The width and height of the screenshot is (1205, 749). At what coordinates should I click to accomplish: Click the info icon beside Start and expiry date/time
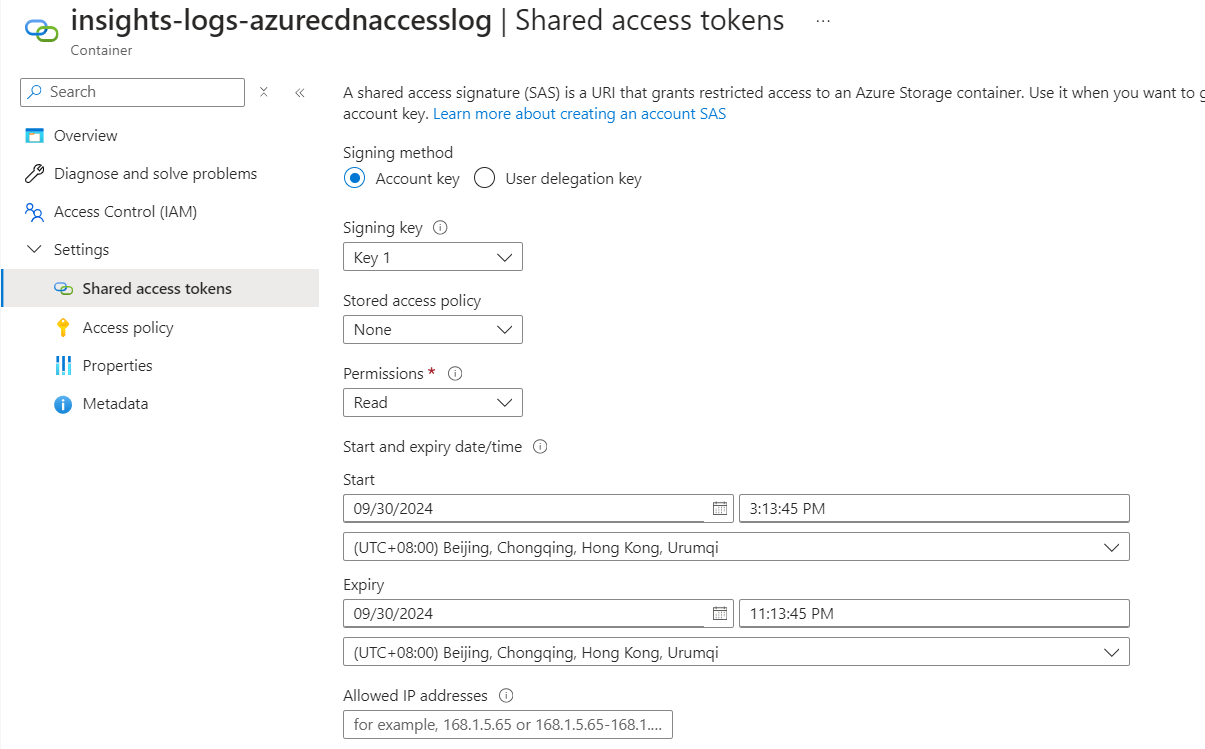[540, 447]
